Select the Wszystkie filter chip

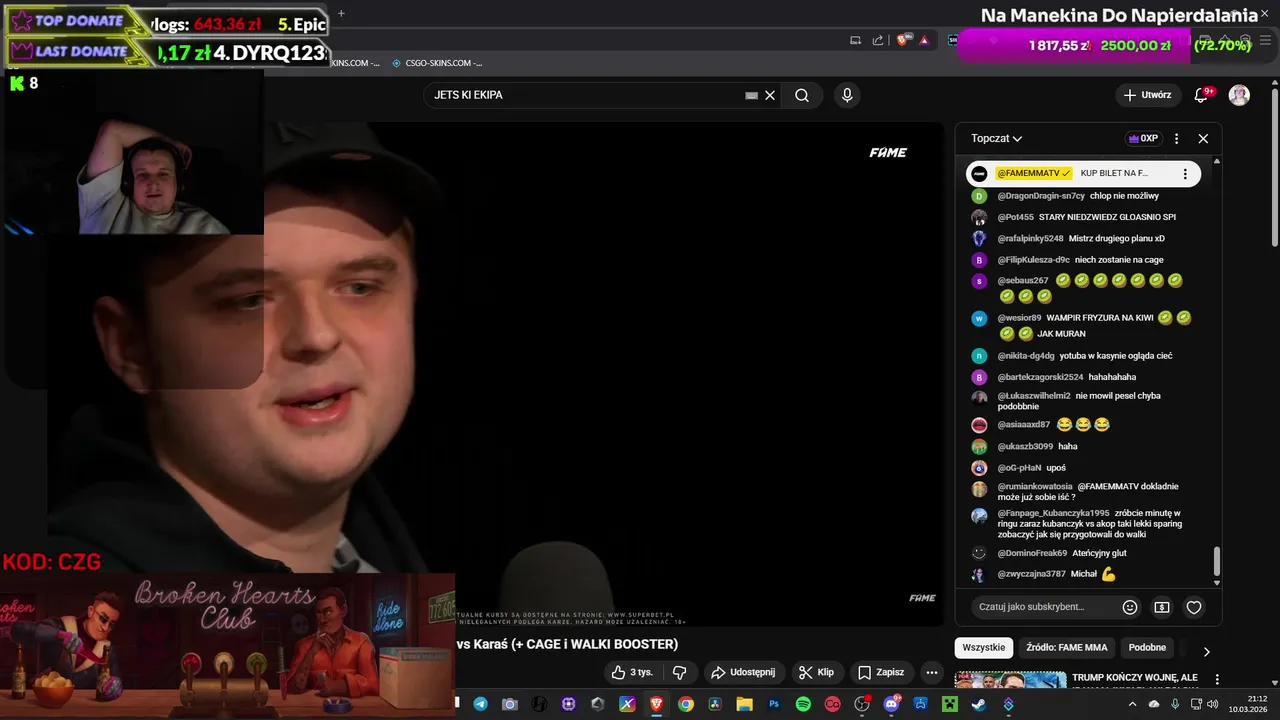[x=984, y=647]
